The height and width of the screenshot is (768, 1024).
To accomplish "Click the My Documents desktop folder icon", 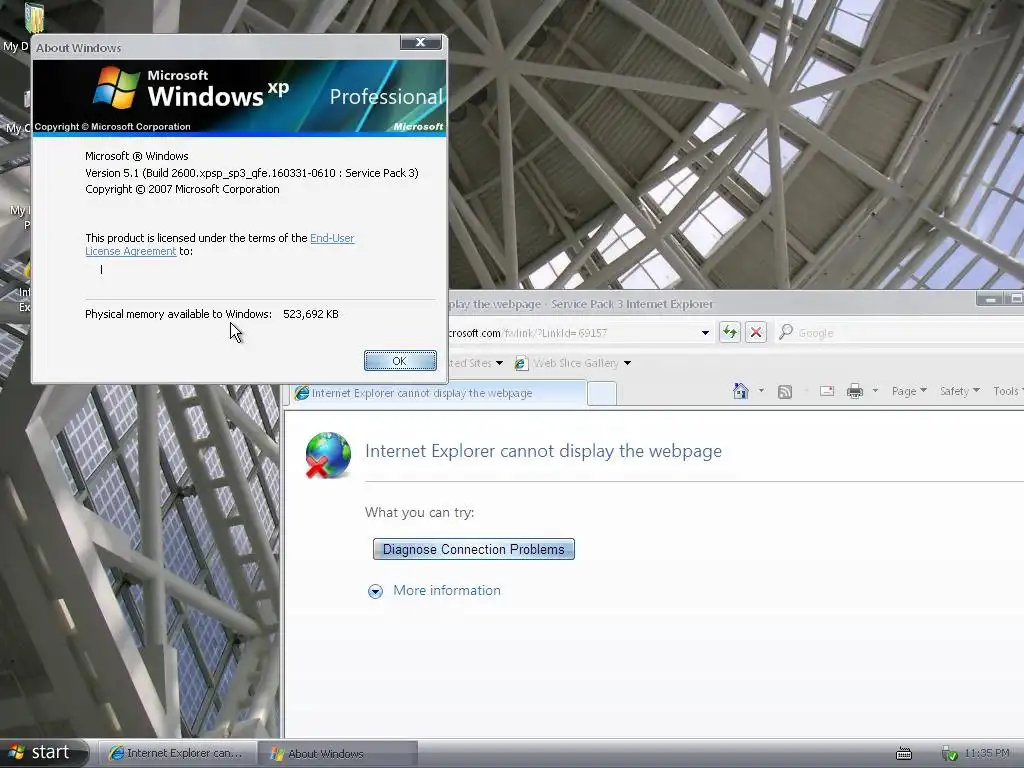I will (x=34, y=18).
